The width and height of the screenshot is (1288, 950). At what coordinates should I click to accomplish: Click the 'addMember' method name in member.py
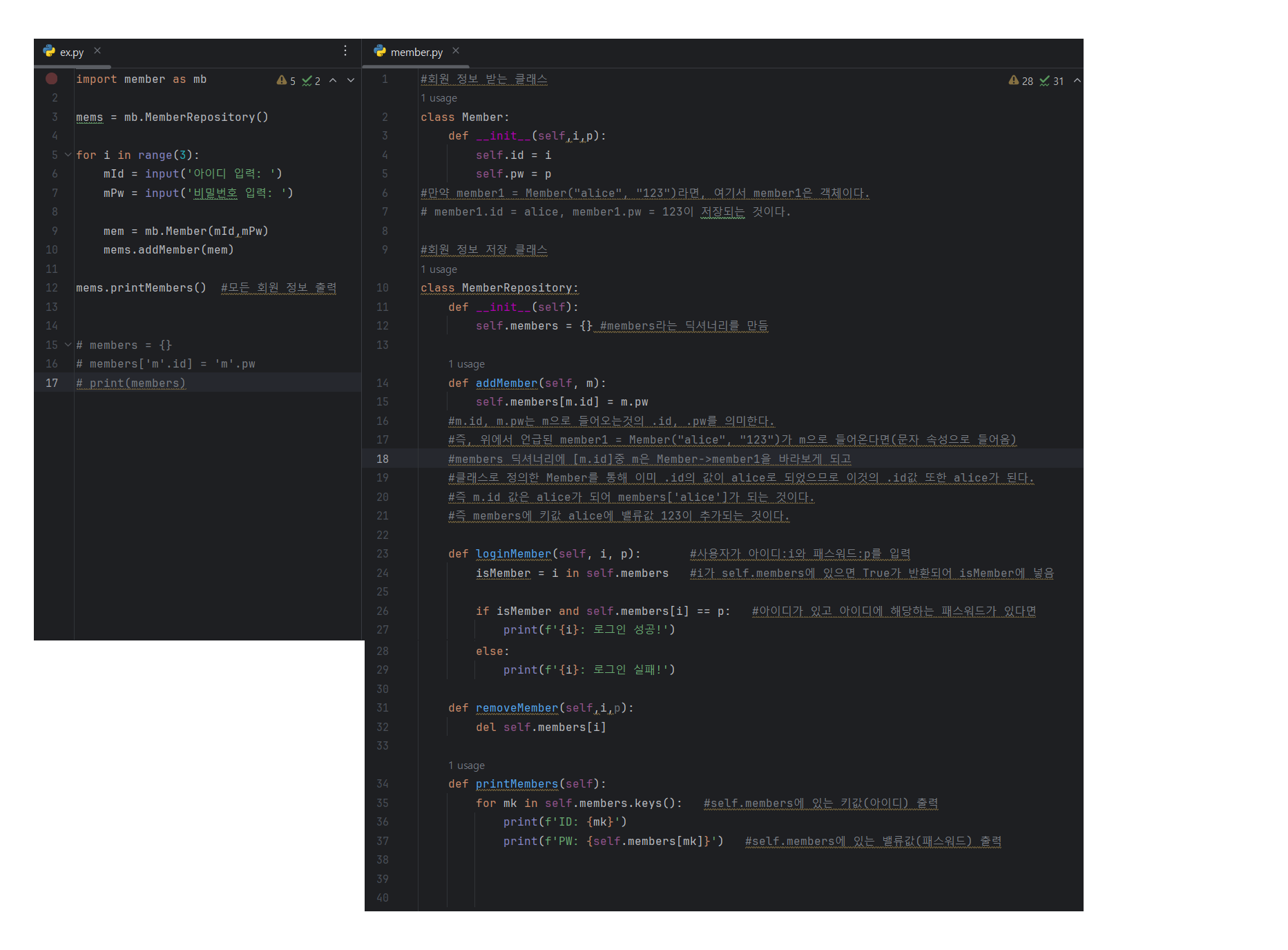click(x=507, y=383)
